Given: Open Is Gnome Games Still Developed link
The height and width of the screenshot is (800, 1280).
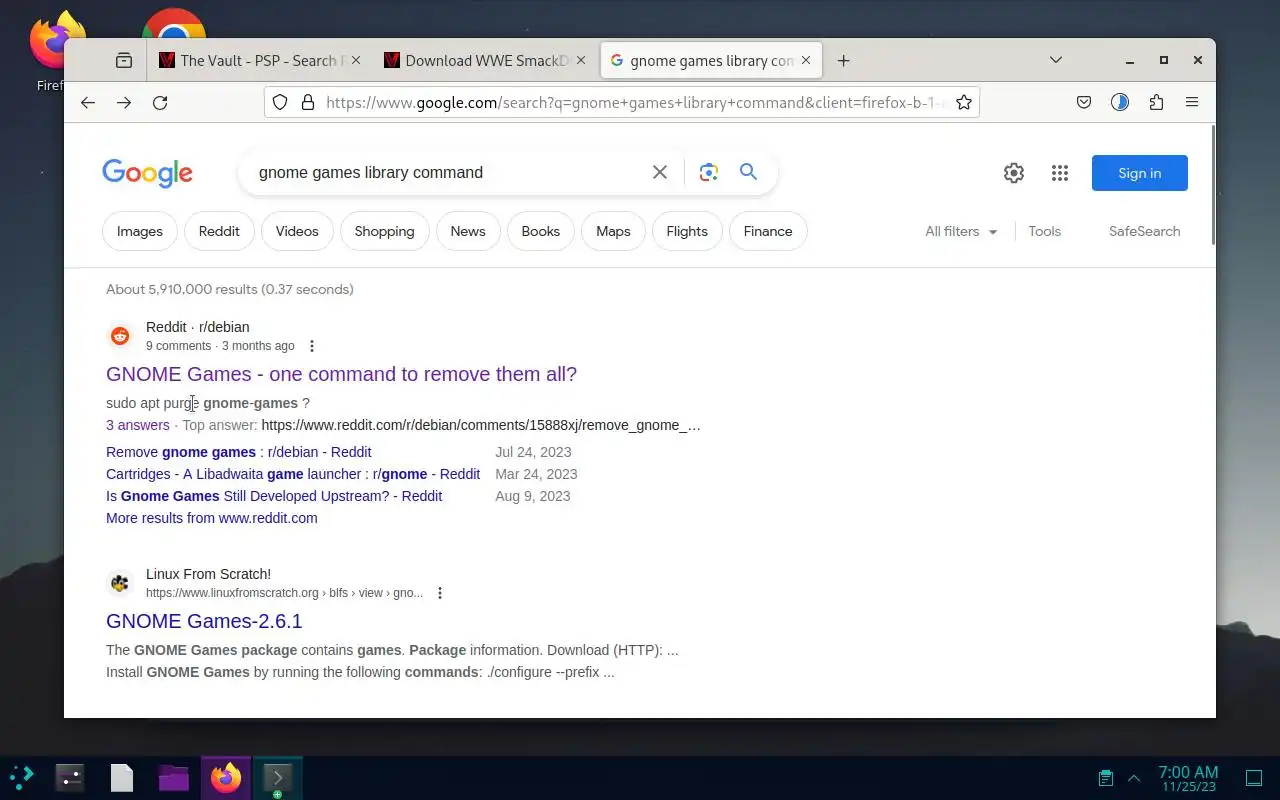Looking at the screenshot, I should [274, 496].
